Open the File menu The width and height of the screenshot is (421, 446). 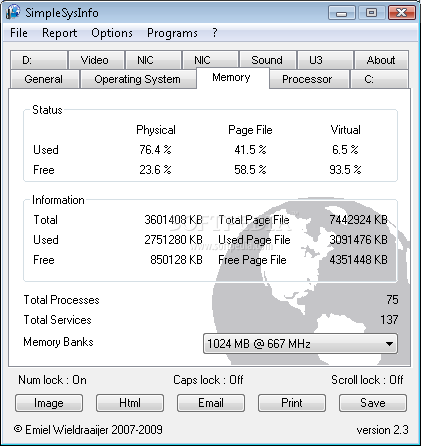tap(19, 33)
